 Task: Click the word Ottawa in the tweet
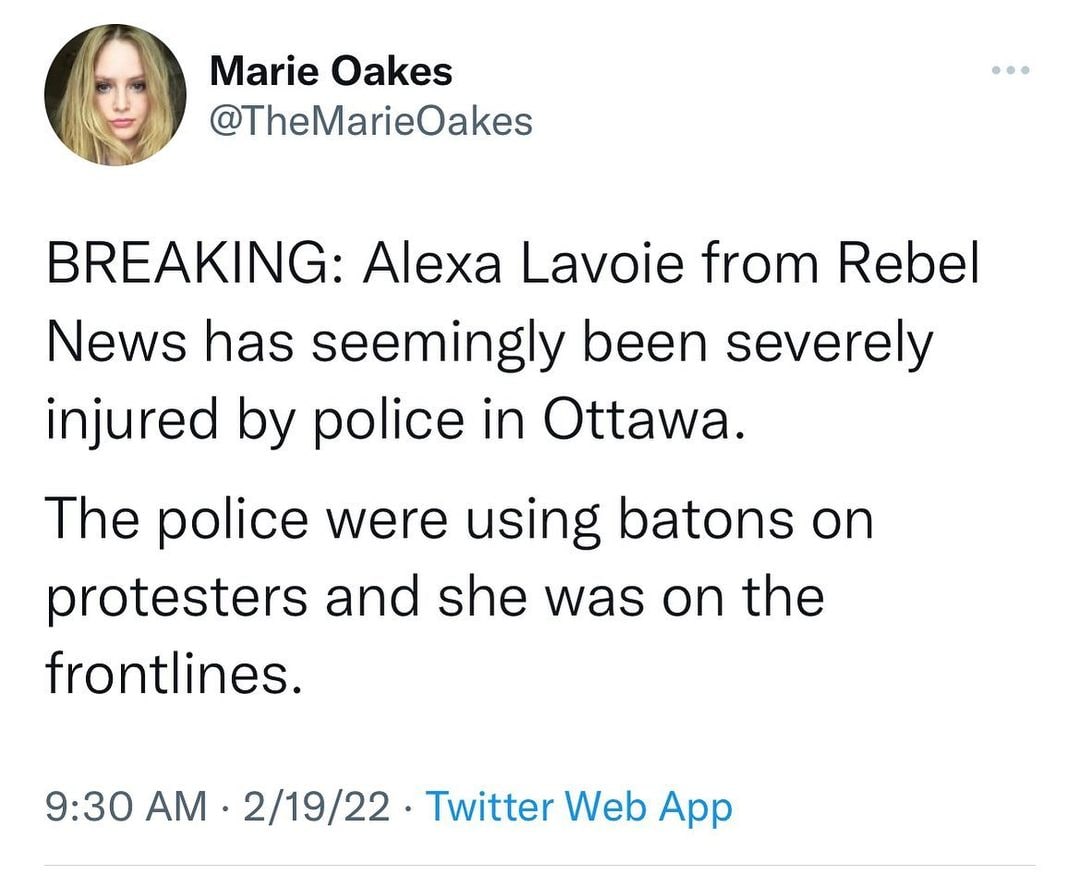click(x=636, y=420)
